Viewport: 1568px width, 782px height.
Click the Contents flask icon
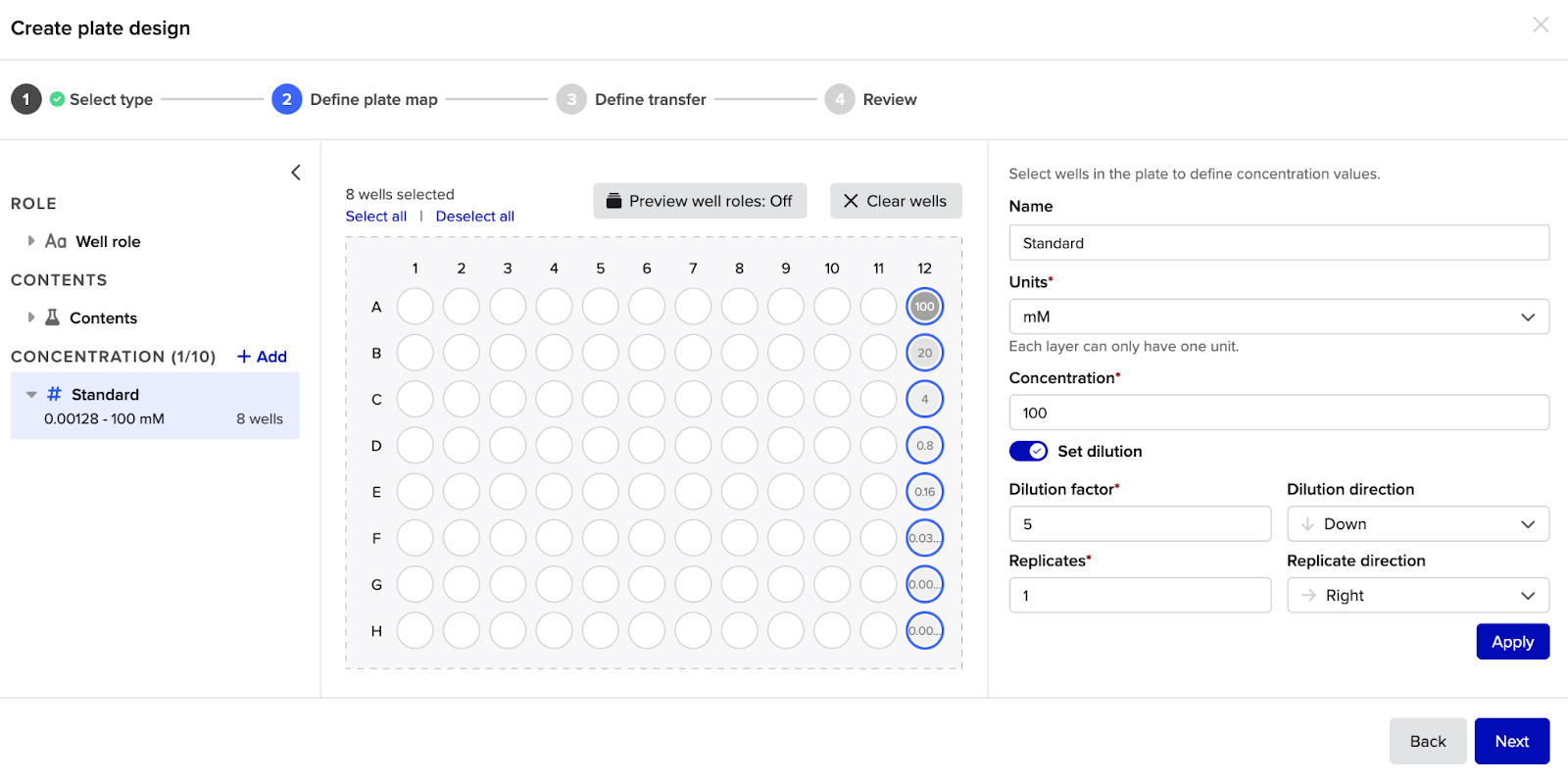[x=53, y=318]
